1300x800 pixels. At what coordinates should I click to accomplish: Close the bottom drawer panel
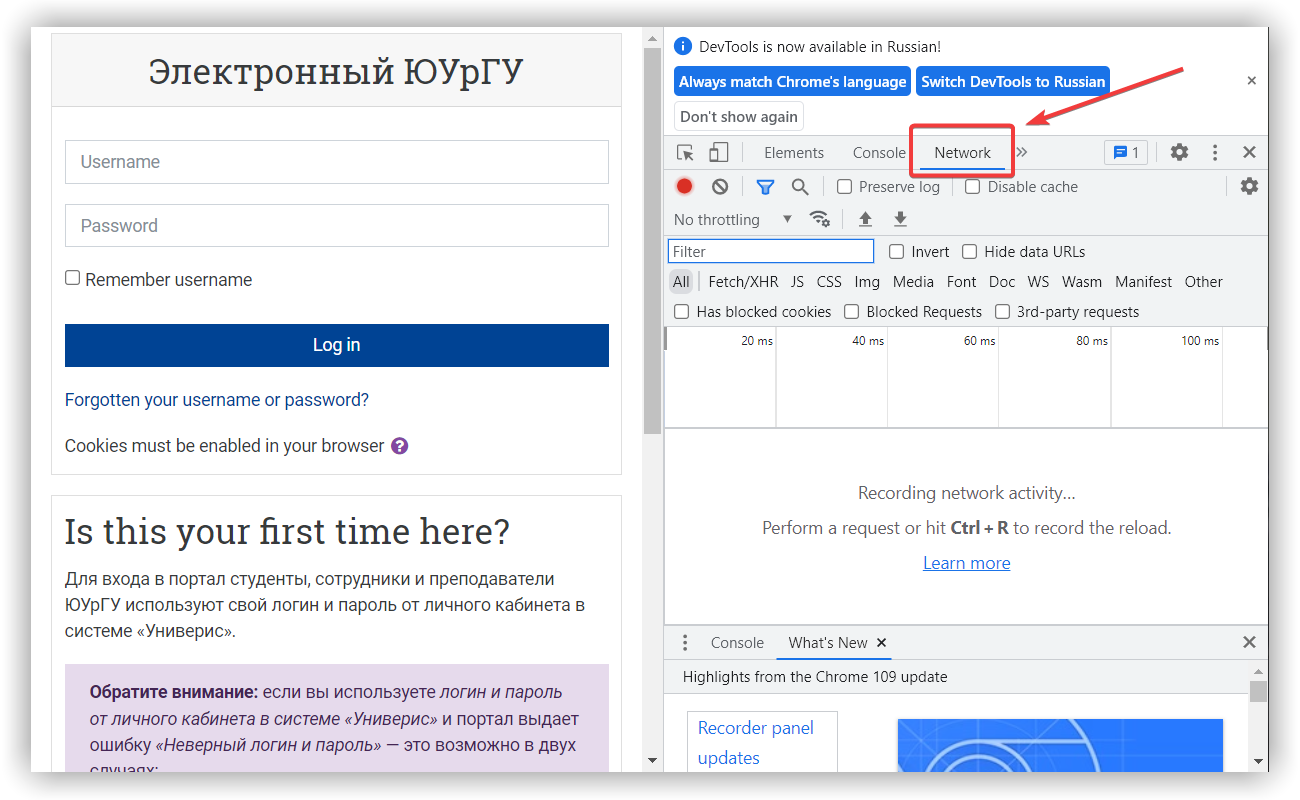pyautogui.click(x=1249, y=642)
